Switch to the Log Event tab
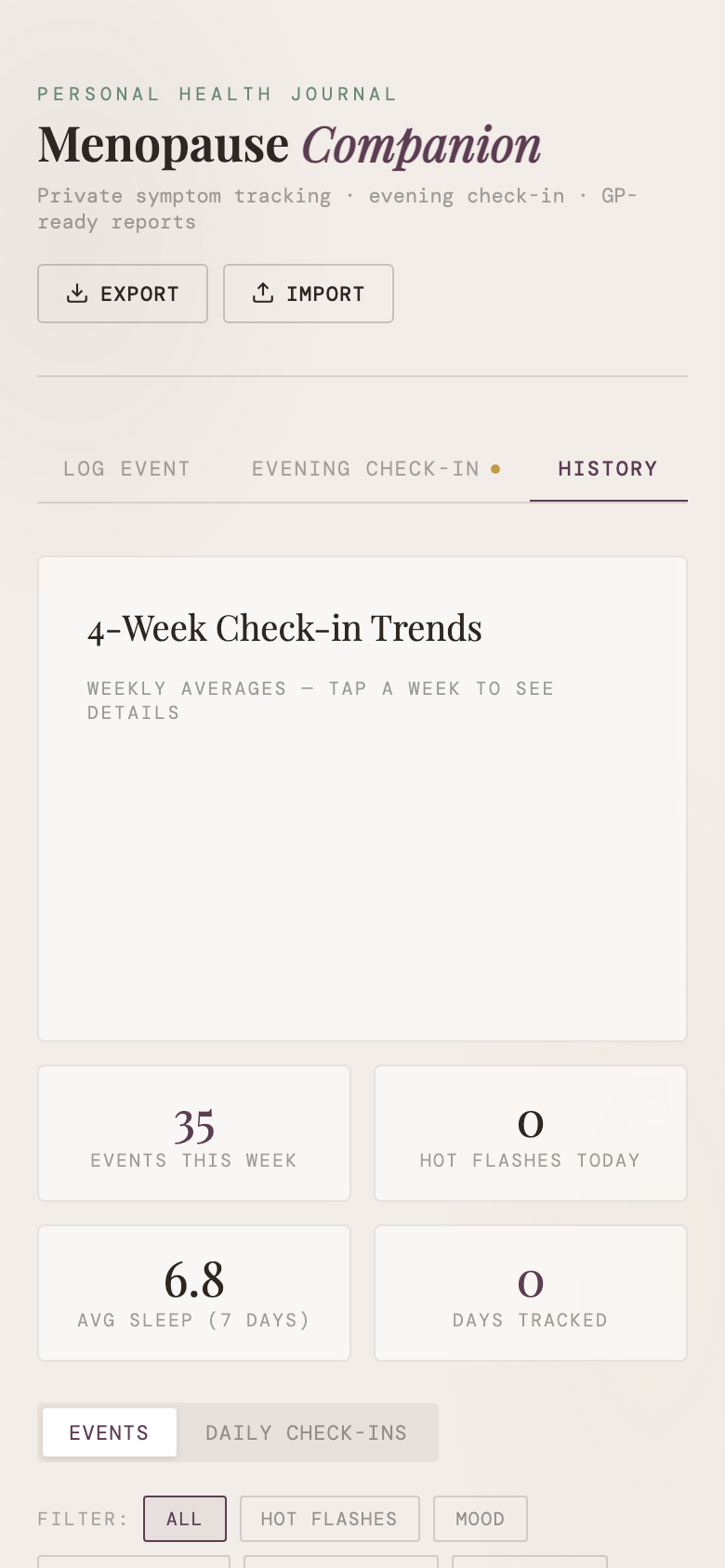This screenshot has width=725, height=1568. (126, 469)
